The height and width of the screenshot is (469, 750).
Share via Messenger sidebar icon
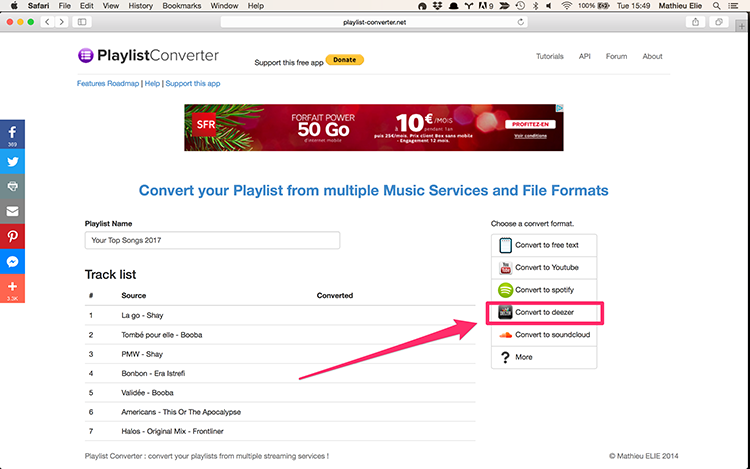coord(12,262)
